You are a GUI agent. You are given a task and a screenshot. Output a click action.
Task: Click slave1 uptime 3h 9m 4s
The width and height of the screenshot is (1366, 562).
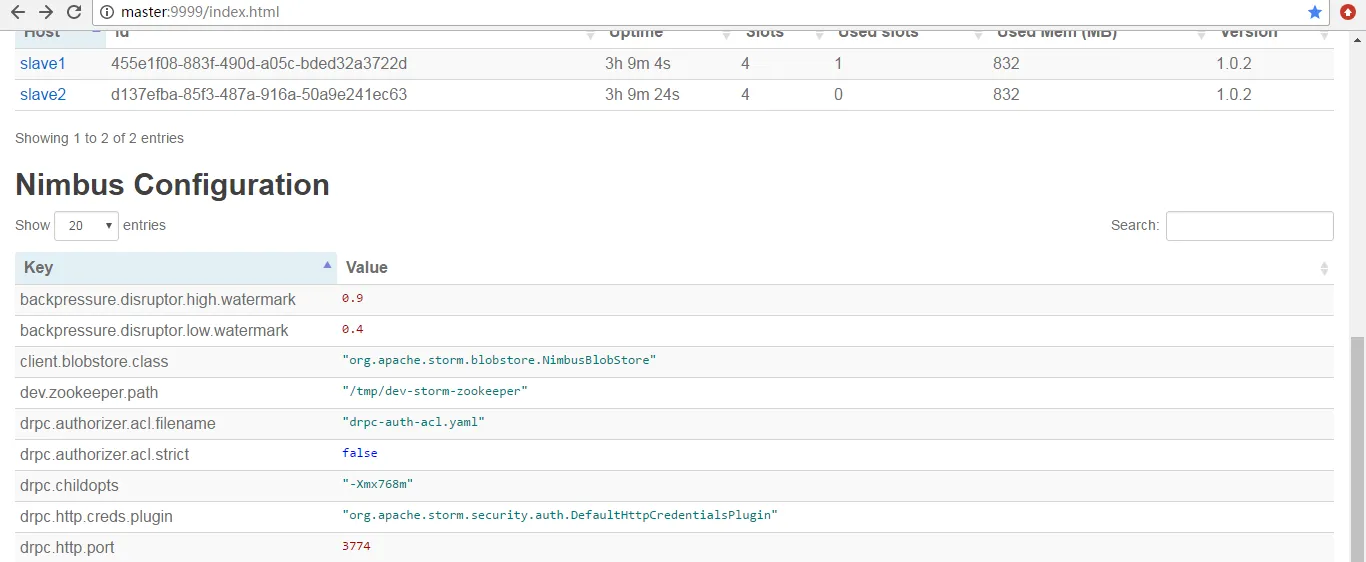638,64
